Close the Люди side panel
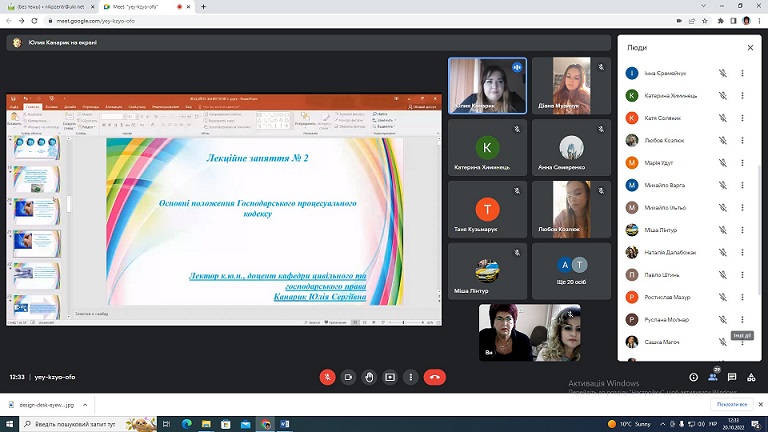The image size is (768, 432). (x=750, y=48)
